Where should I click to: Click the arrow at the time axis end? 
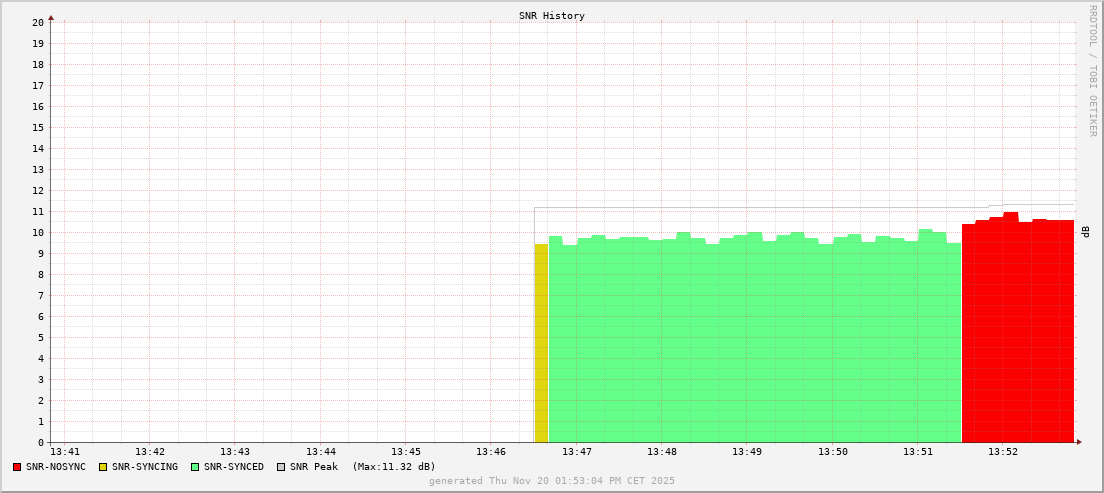coord(1079,442)
